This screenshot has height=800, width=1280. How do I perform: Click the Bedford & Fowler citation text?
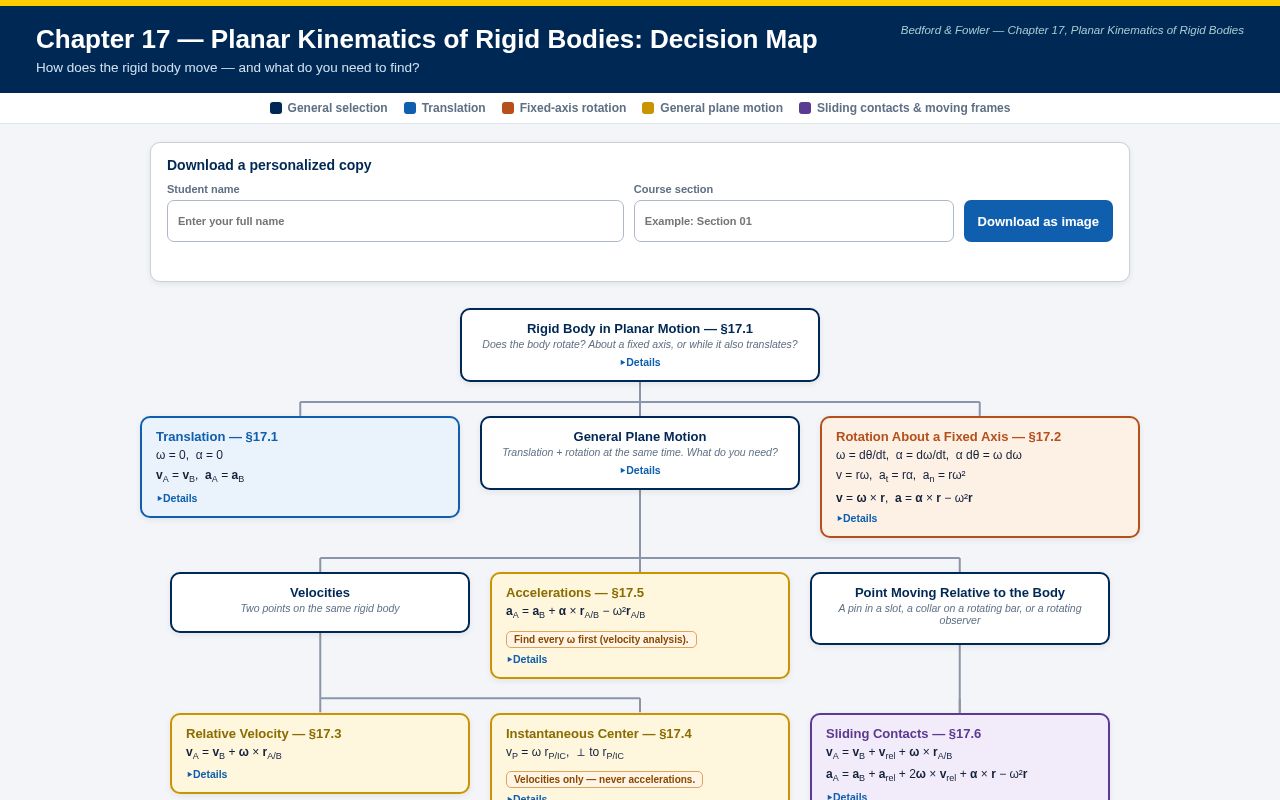coord(1072,30)
